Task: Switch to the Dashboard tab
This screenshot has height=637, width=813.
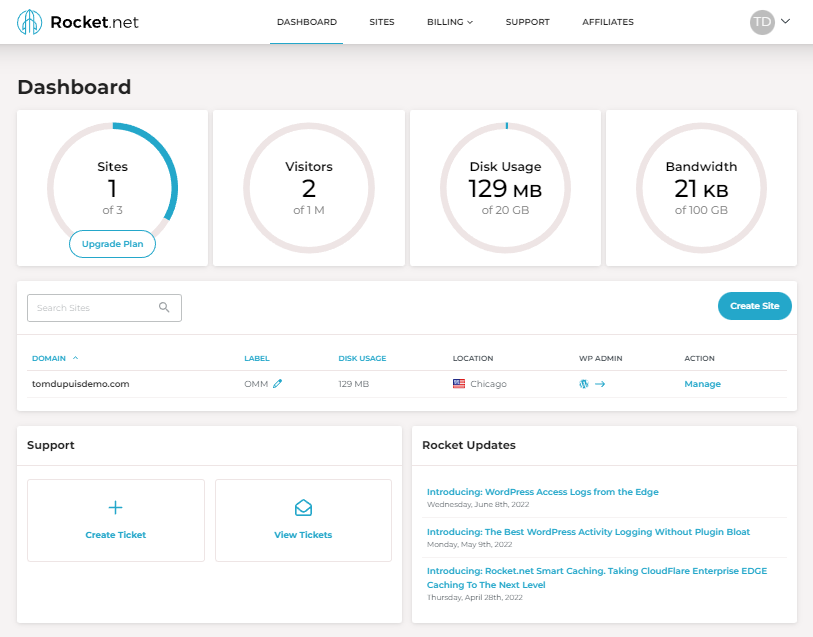Action: (x=306, y=21)
